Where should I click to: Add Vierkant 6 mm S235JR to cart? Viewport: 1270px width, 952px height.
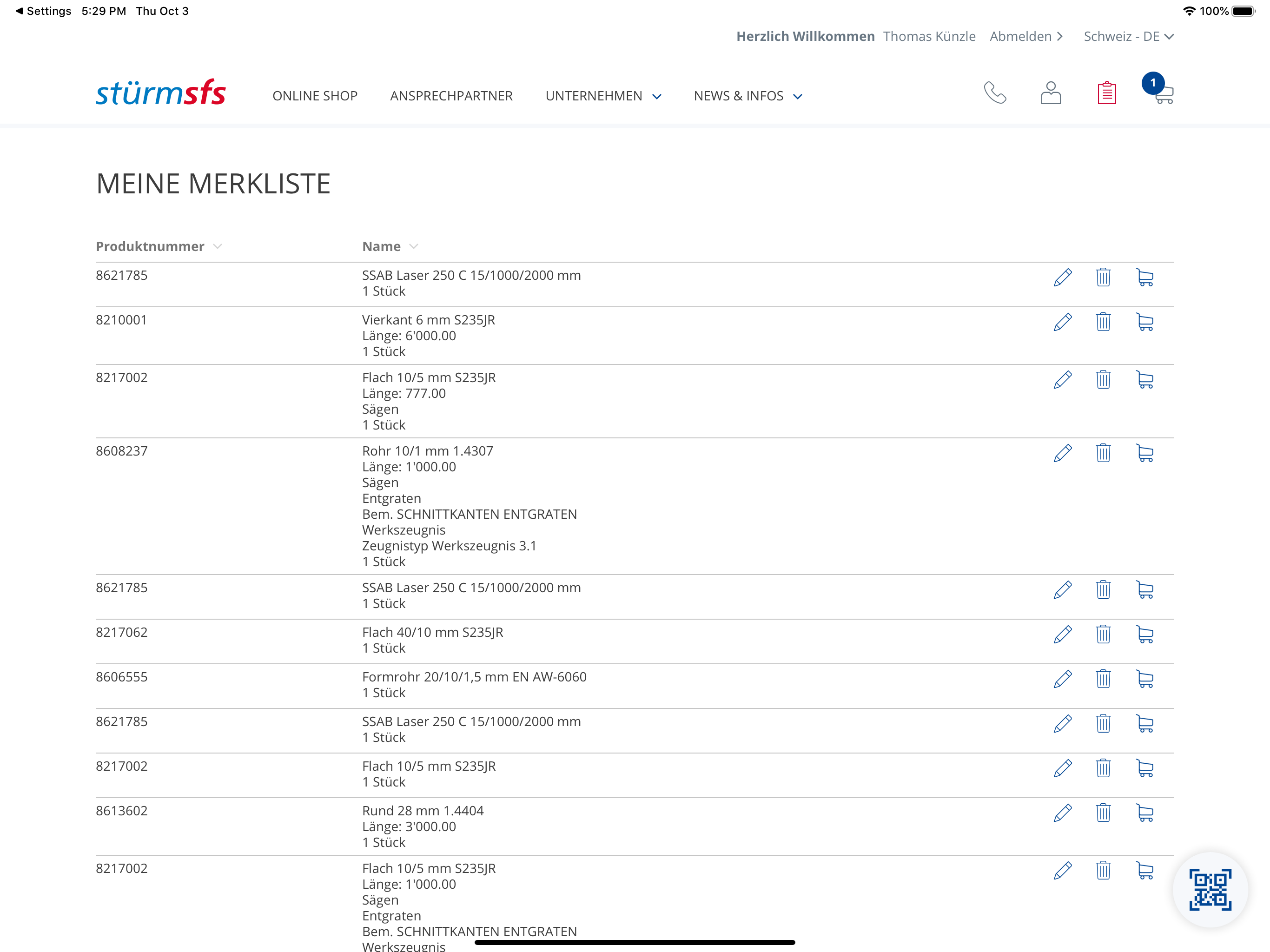pos(1145,322)
